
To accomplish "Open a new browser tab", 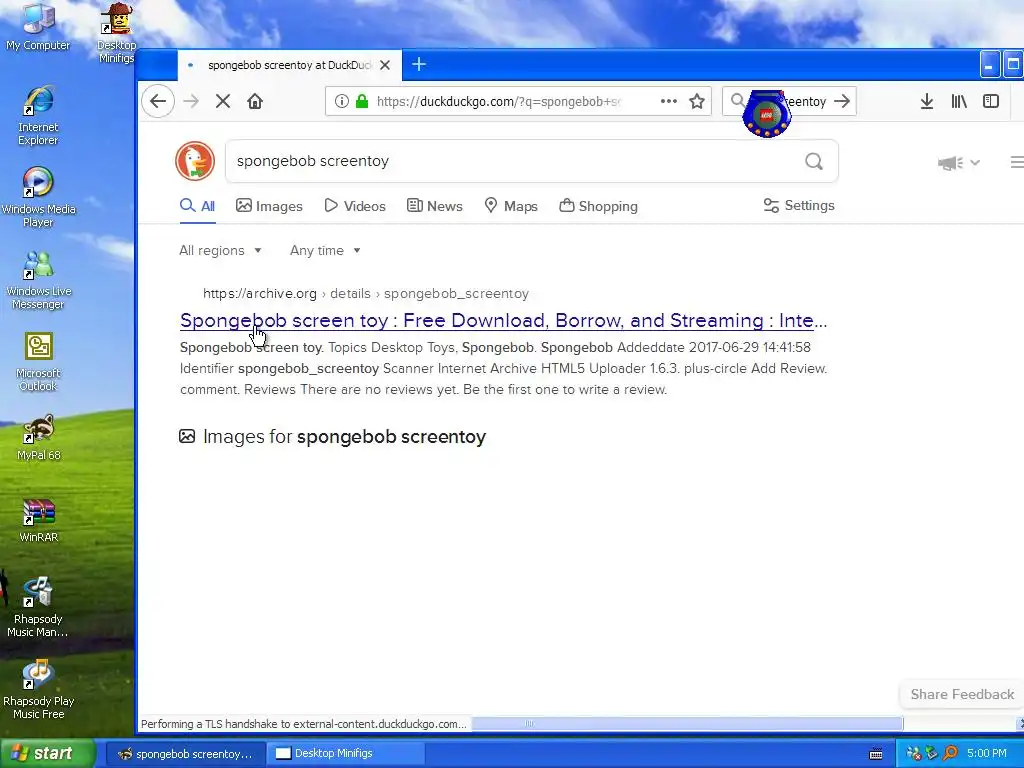I will tap(419, 64).
